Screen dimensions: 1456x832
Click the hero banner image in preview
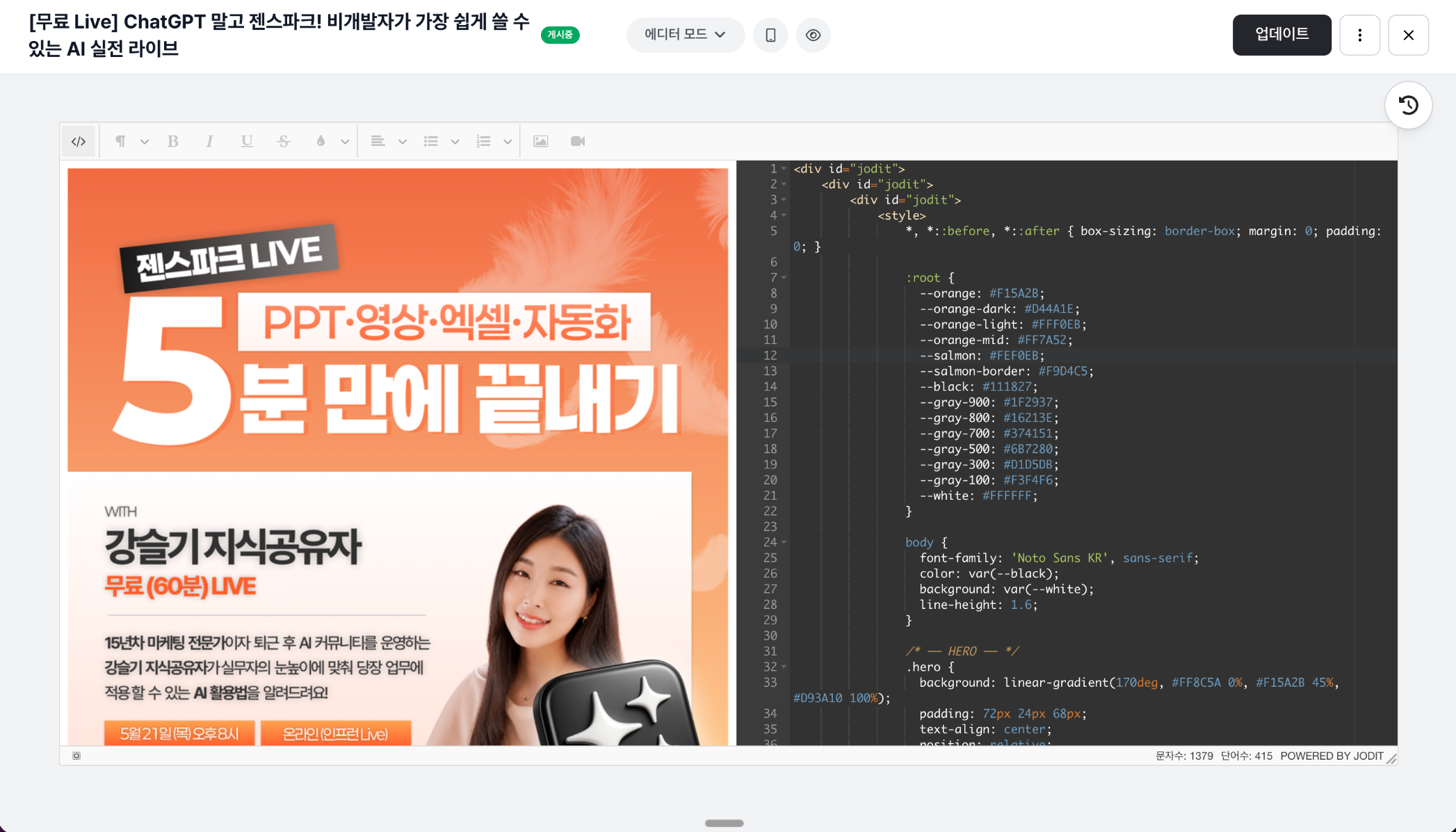click(x=398, y=457)
